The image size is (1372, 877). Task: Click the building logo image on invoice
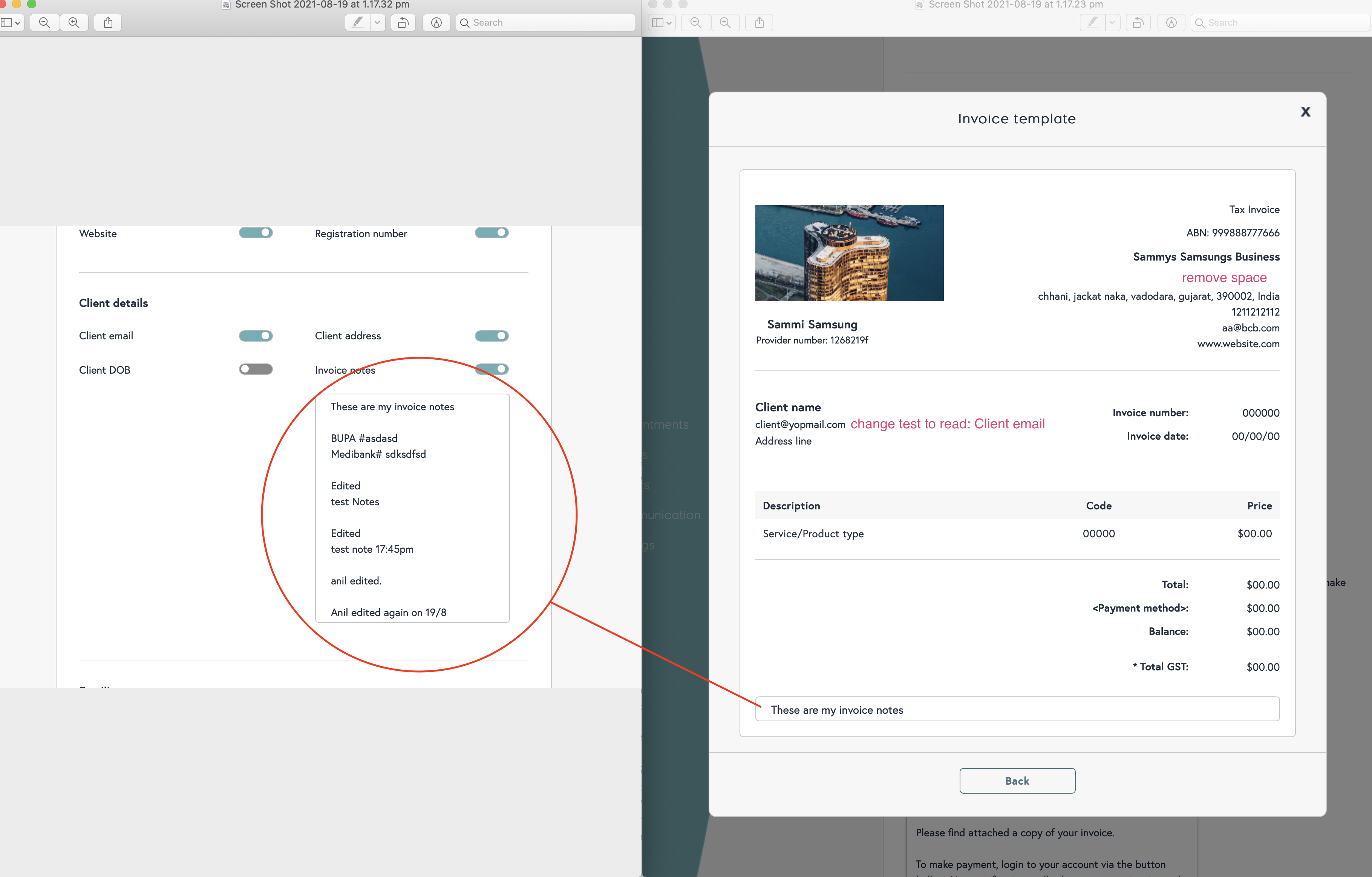click(x=849, y=253)
